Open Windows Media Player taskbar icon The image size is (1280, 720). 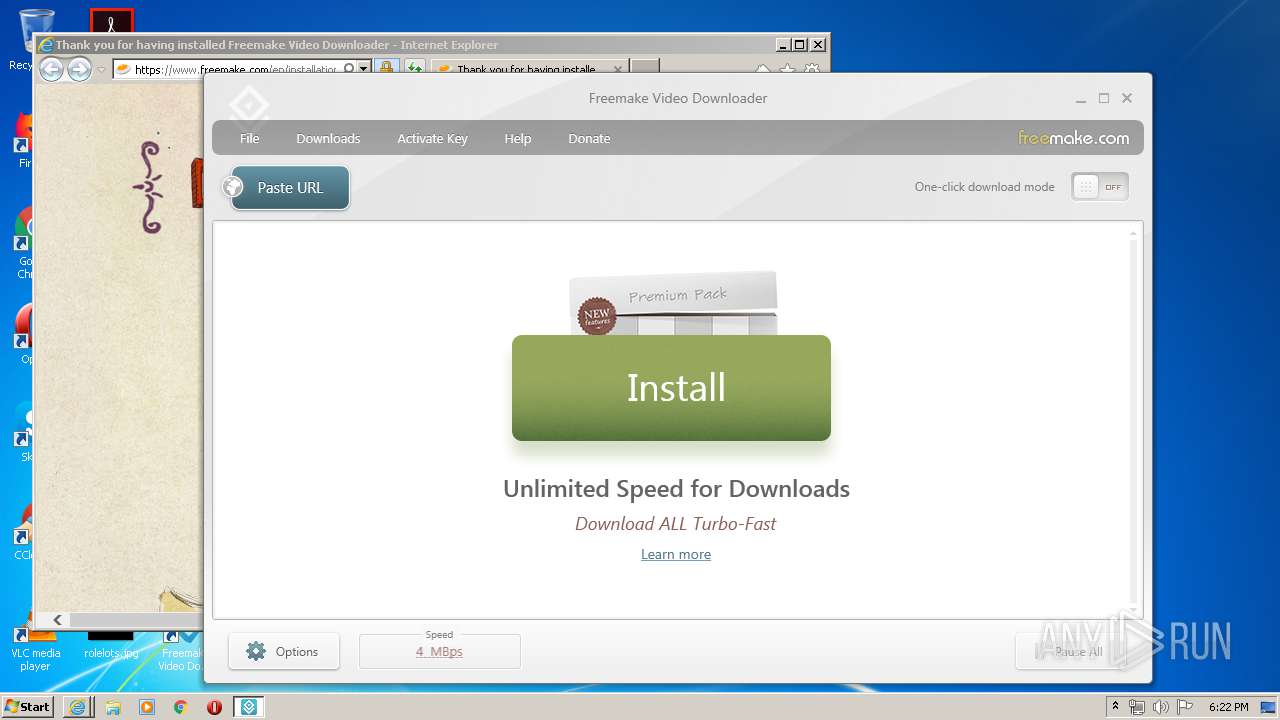tap(147, 707)
